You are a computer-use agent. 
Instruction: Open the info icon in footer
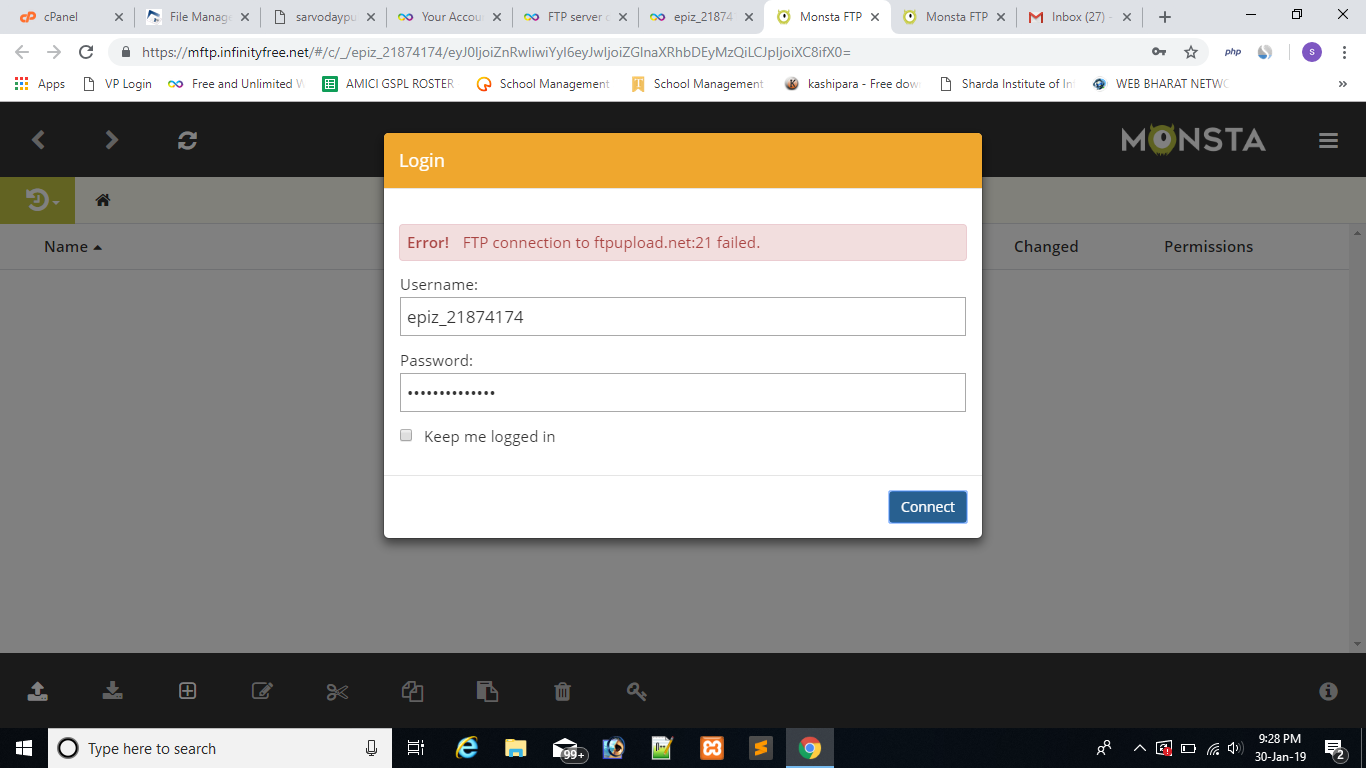click(x=1328, y=691)
